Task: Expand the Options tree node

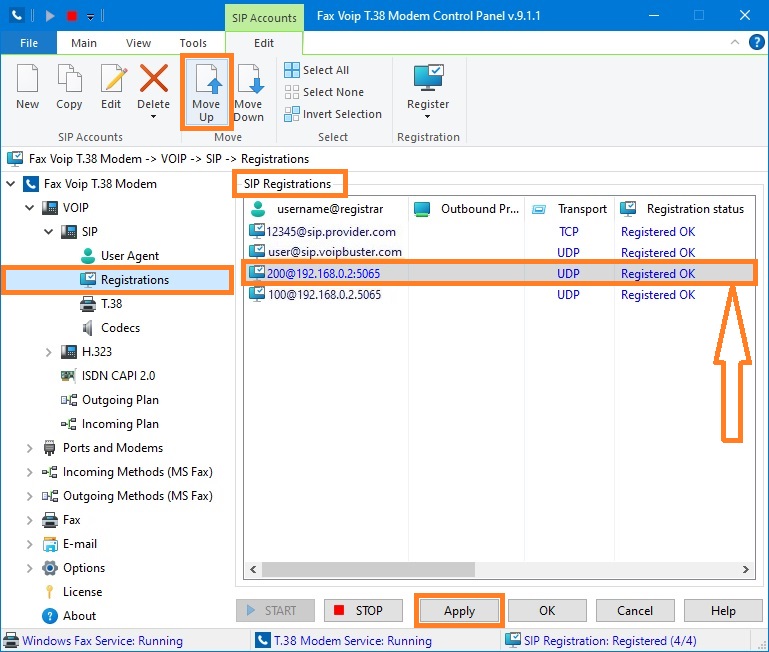Action: click(x=29, y=568)
